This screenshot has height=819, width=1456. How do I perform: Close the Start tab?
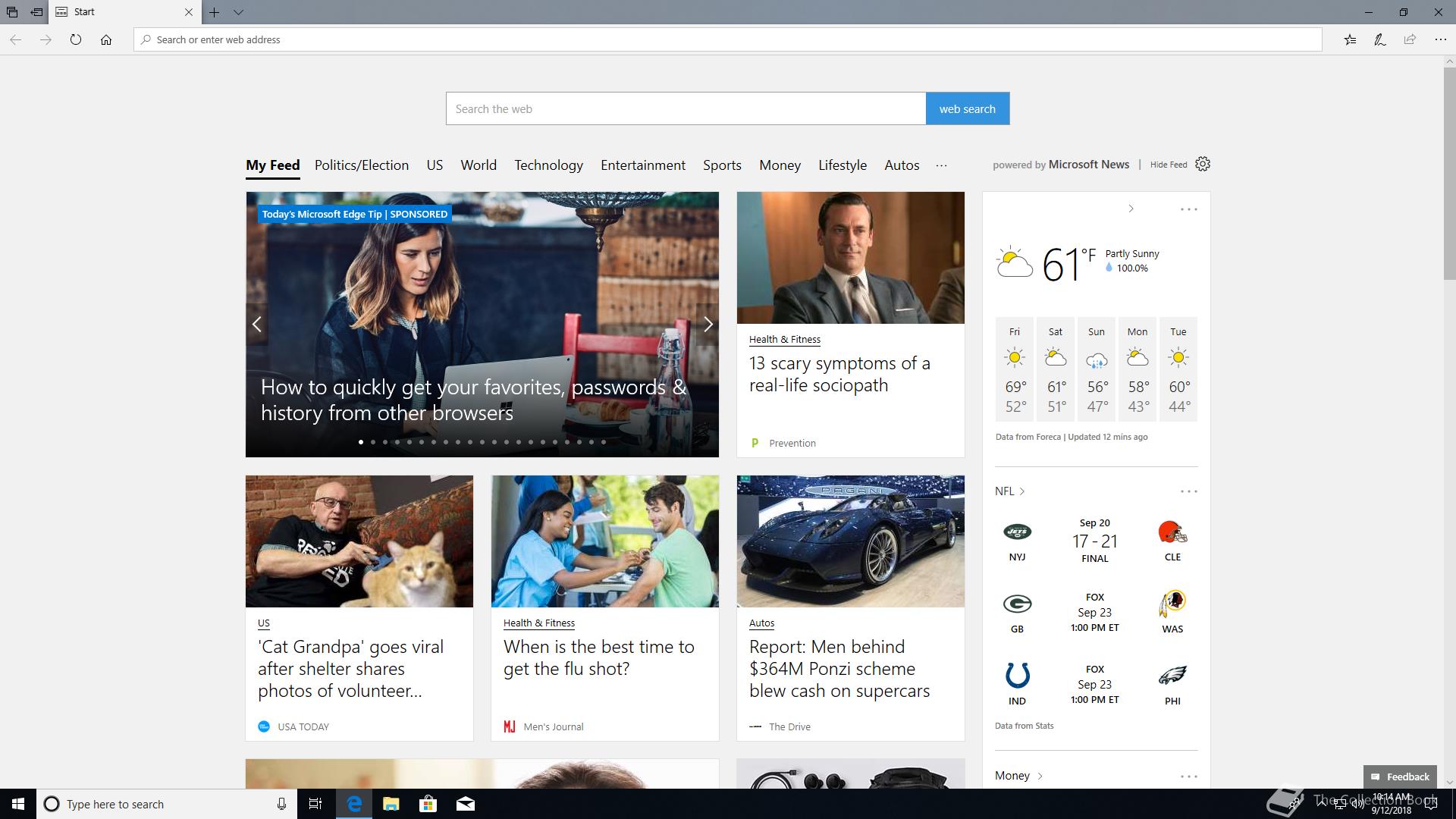[188, 12]
